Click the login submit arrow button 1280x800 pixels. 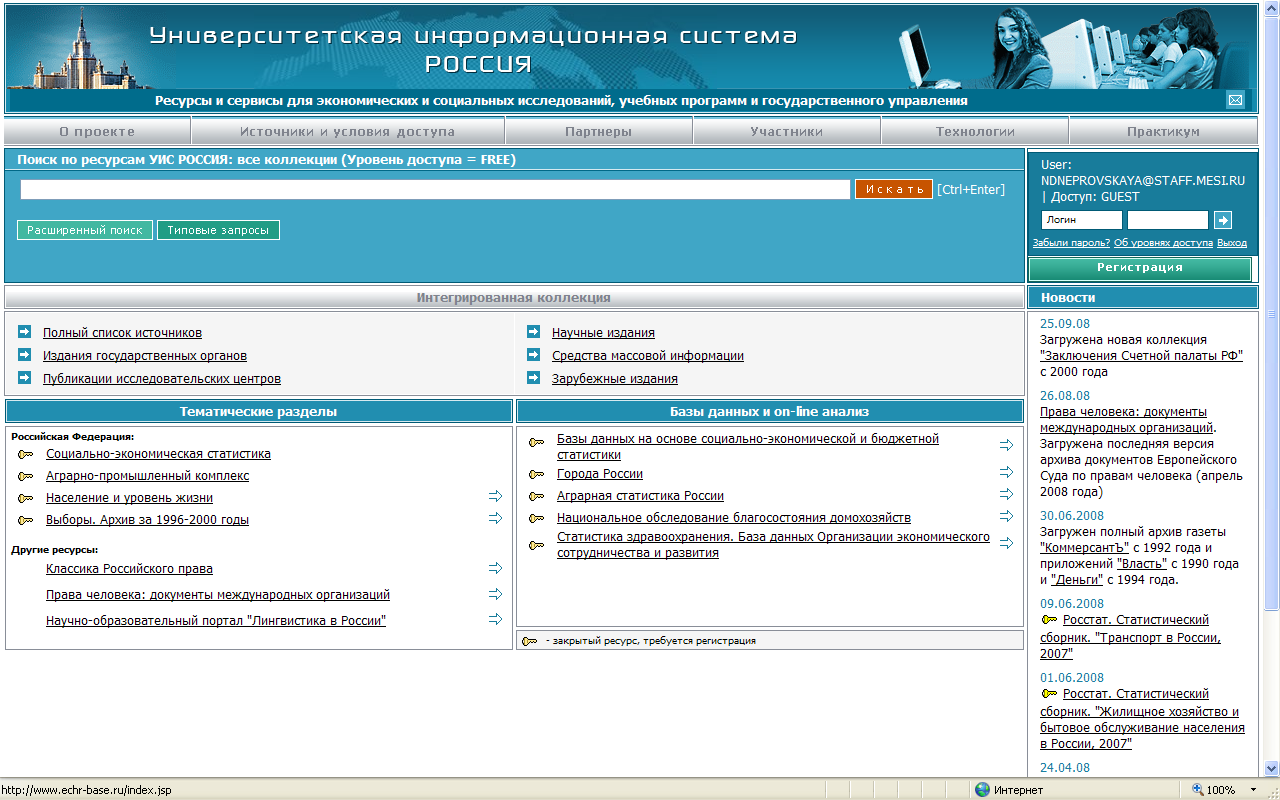pyautogui.click(x=1223, y=220)
